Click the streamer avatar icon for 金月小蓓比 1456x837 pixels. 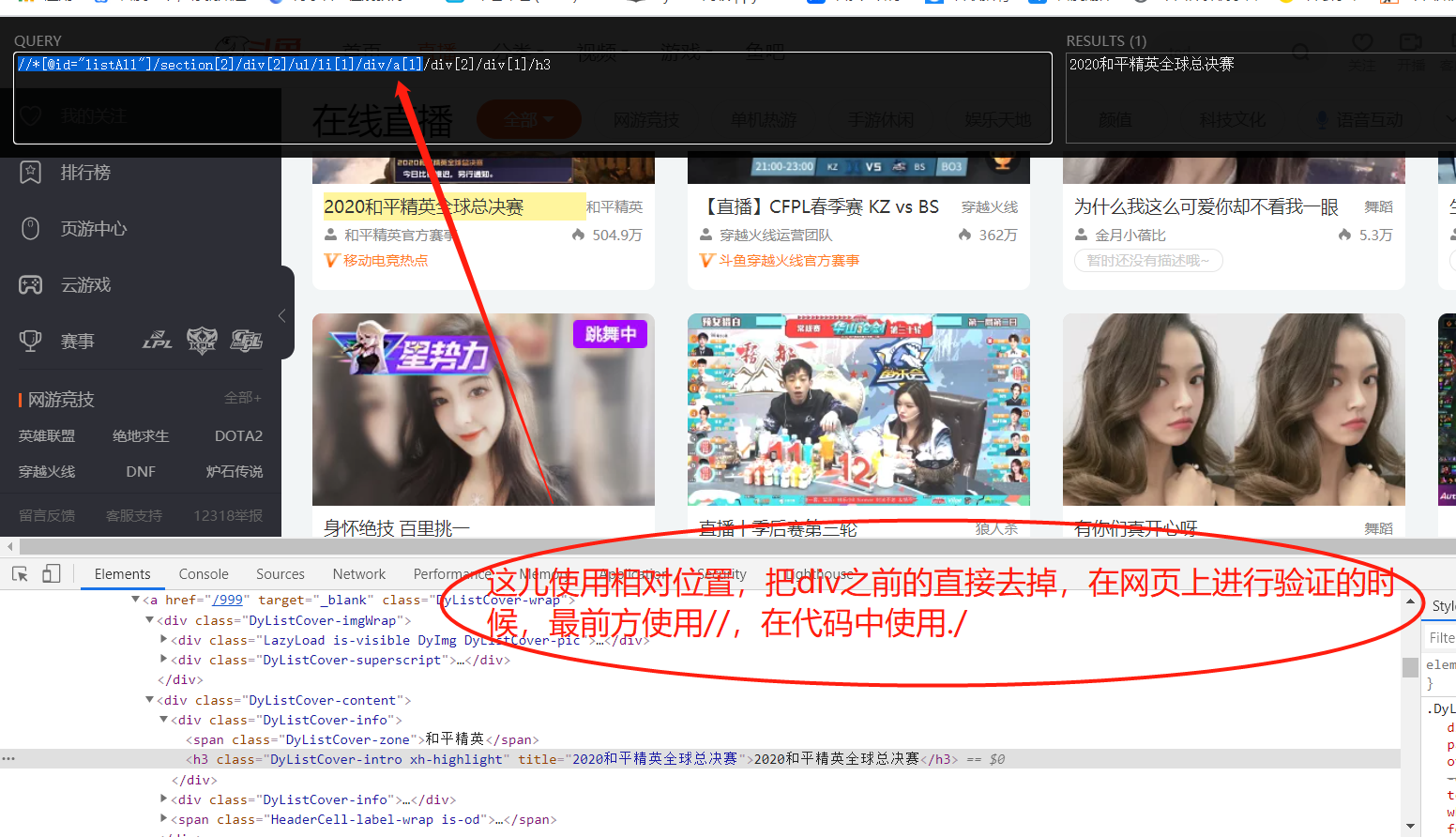pyautogui.click(x=1082, y=235)
